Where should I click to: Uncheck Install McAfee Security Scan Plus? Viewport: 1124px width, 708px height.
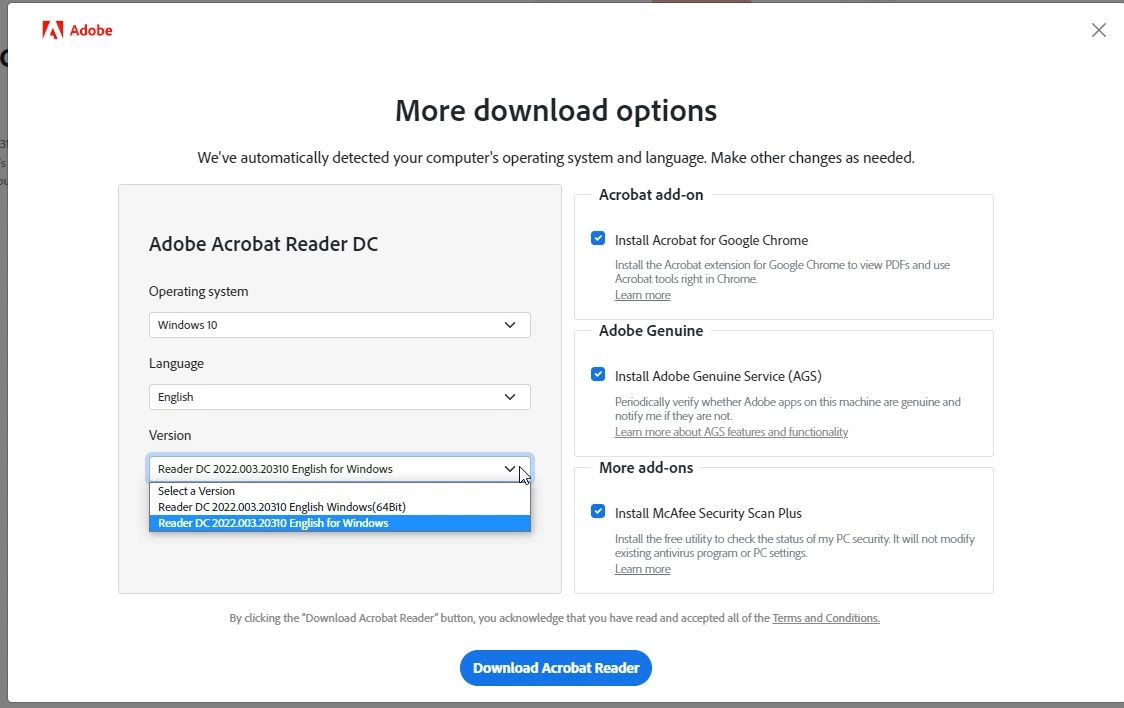click(x=598, y=512)
